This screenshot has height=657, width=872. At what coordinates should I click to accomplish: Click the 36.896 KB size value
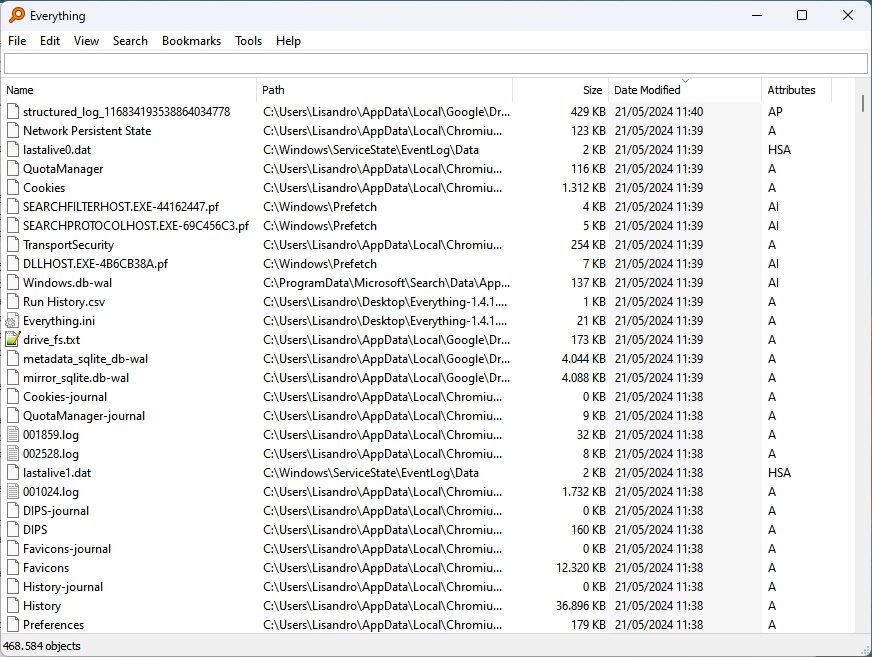pyautogui.click(x=581, y=606)
